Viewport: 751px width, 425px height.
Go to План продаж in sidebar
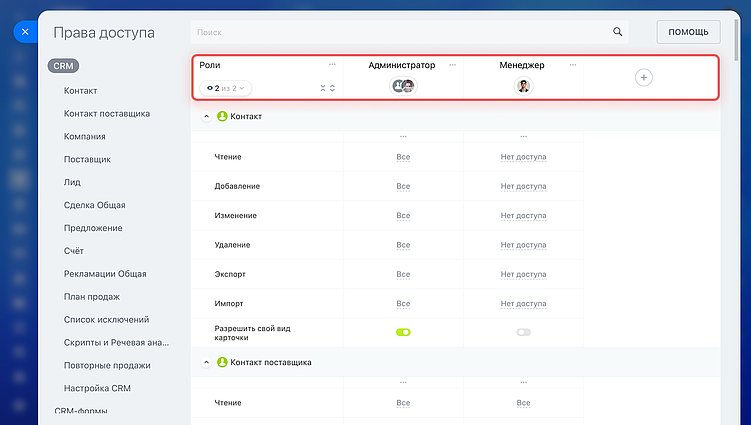pyautogui.click(x=92, y=297)
